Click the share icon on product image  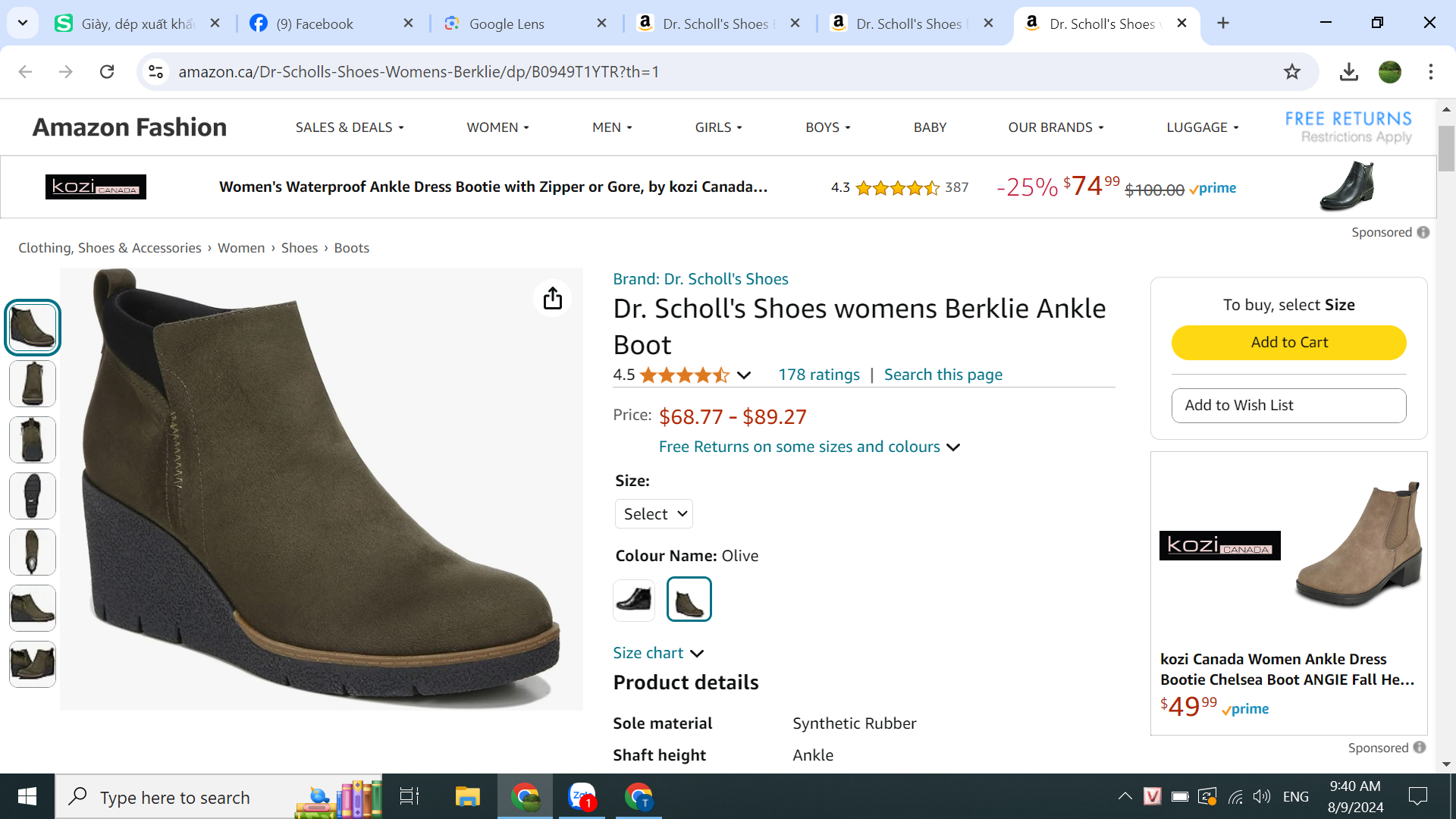click(x=552, y=298)
